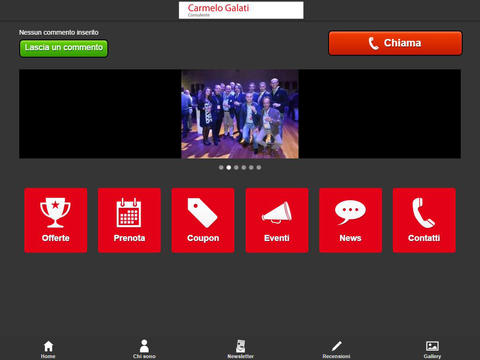The image size is (480, 360).
Task: Open the Offerte trophy tile
Action: point(56,220)
